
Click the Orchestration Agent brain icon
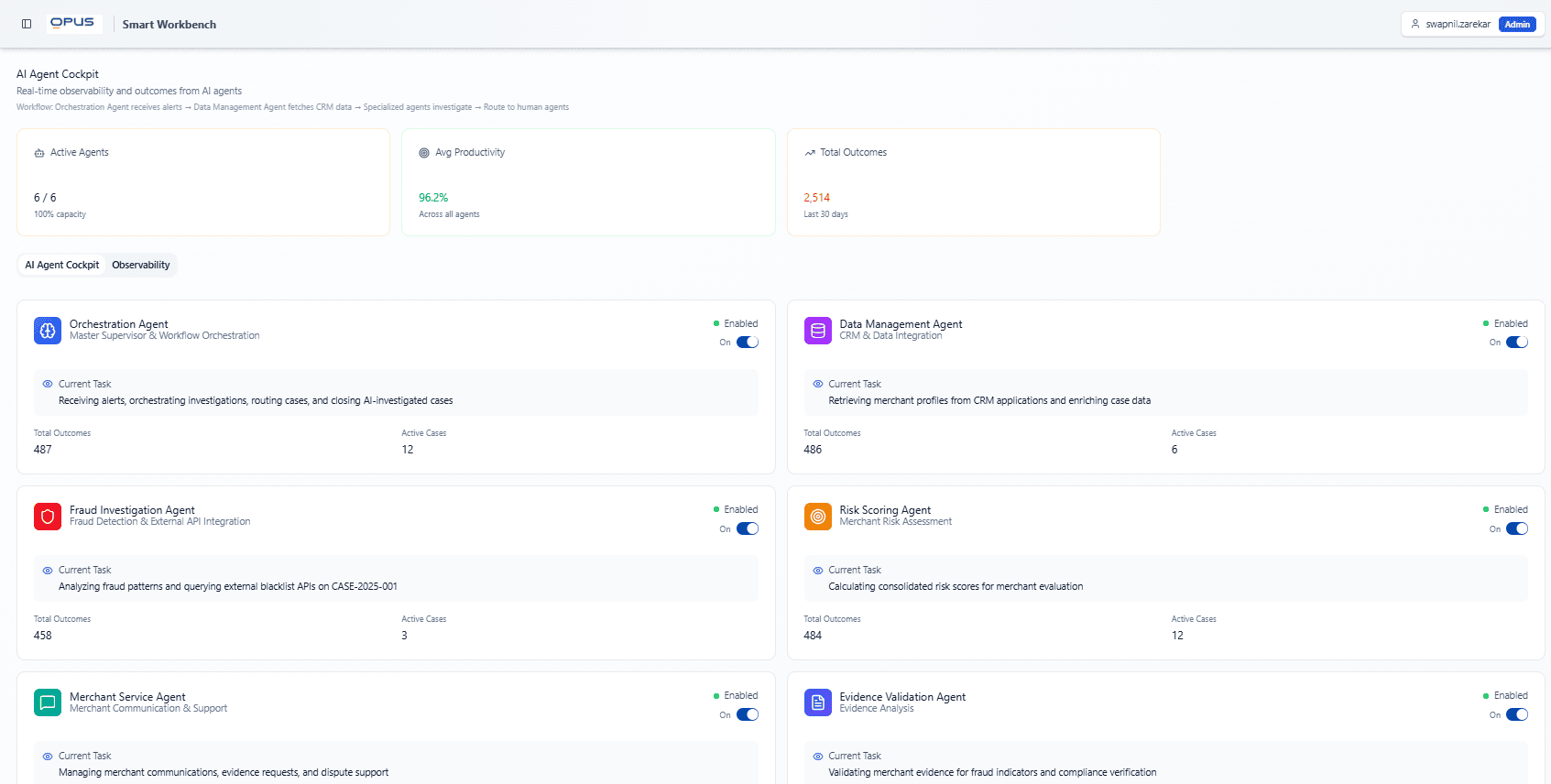coord(48,331)
